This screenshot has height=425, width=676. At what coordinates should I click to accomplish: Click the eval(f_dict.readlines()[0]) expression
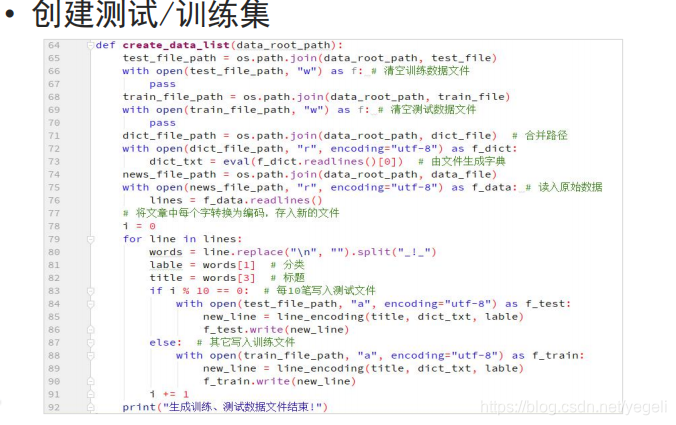[x=313, y=162]
